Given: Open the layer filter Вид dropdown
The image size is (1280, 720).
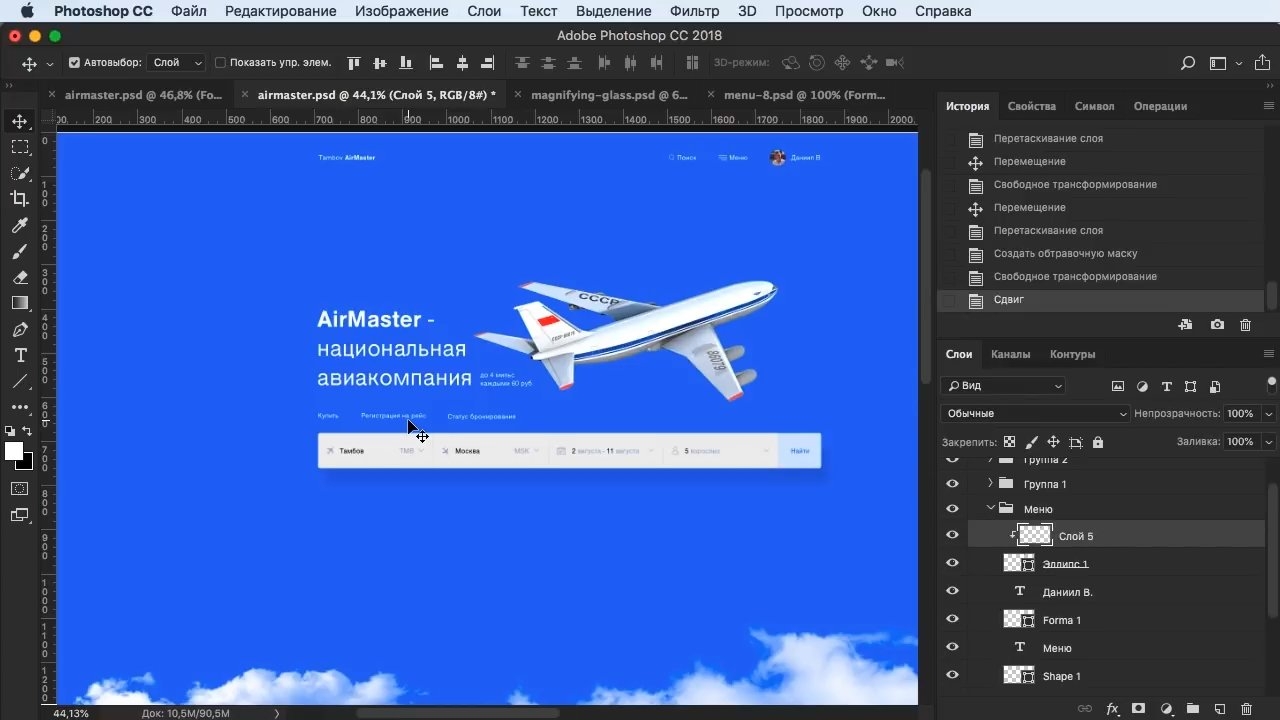Looking at the screenshot, I should [1004, 386].
